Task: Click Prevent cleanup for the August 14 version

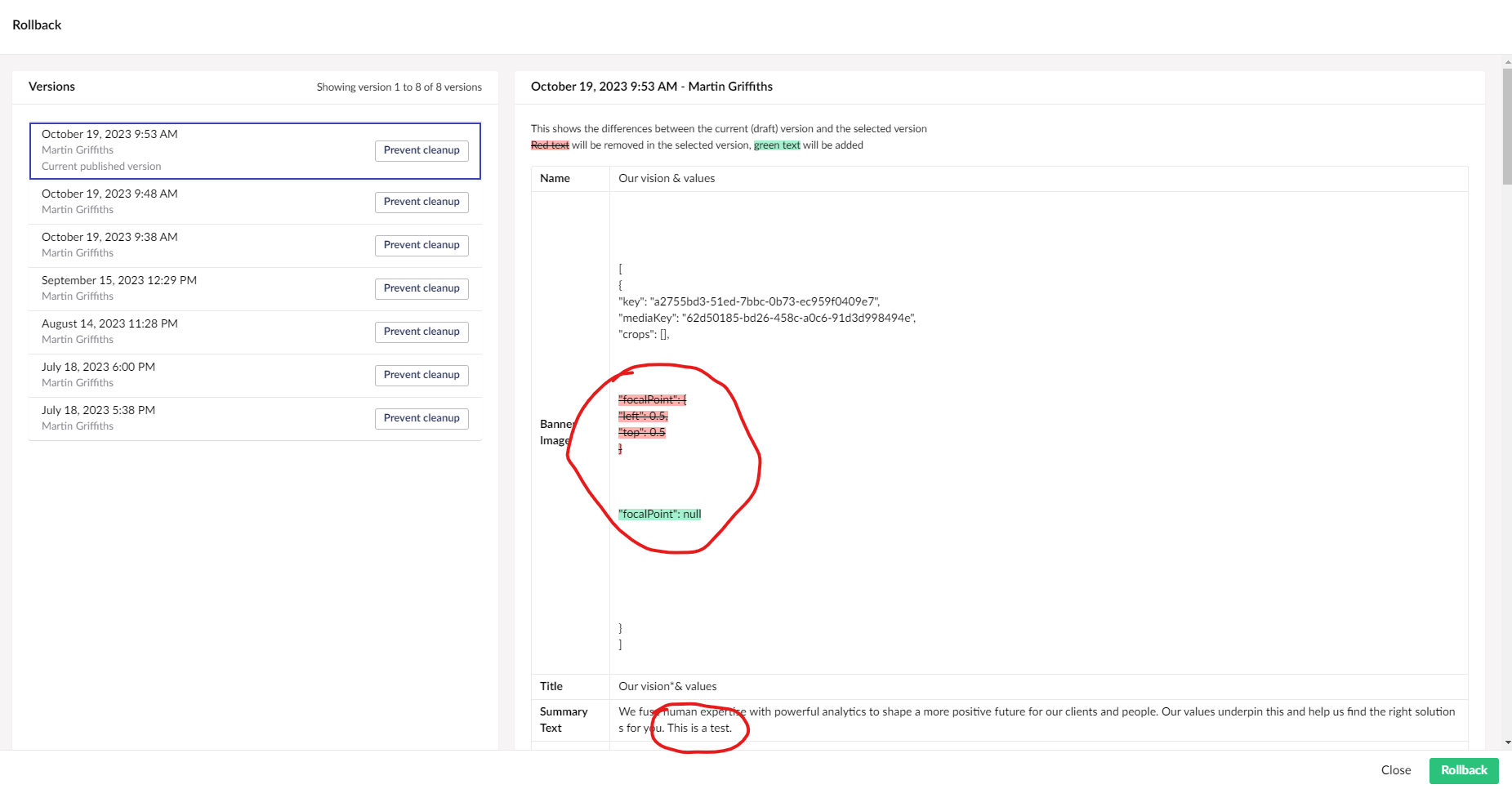Action: click(421, 332)
